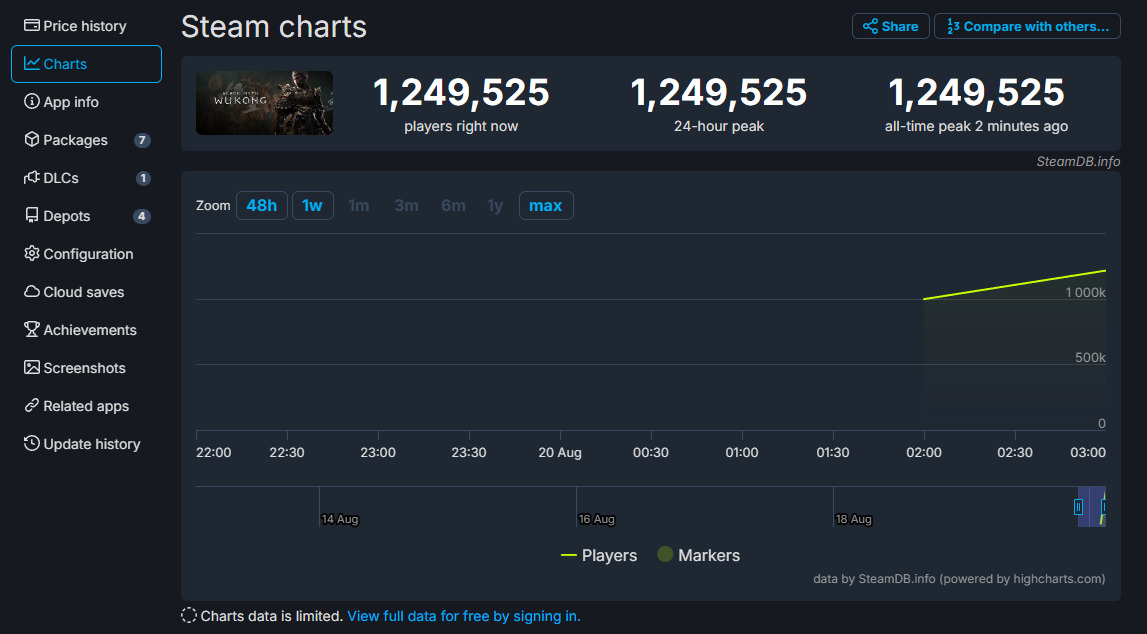This screenshot has width=1147, height=634.
Task: Click the Update history clock icon
Action: [31, 444]
